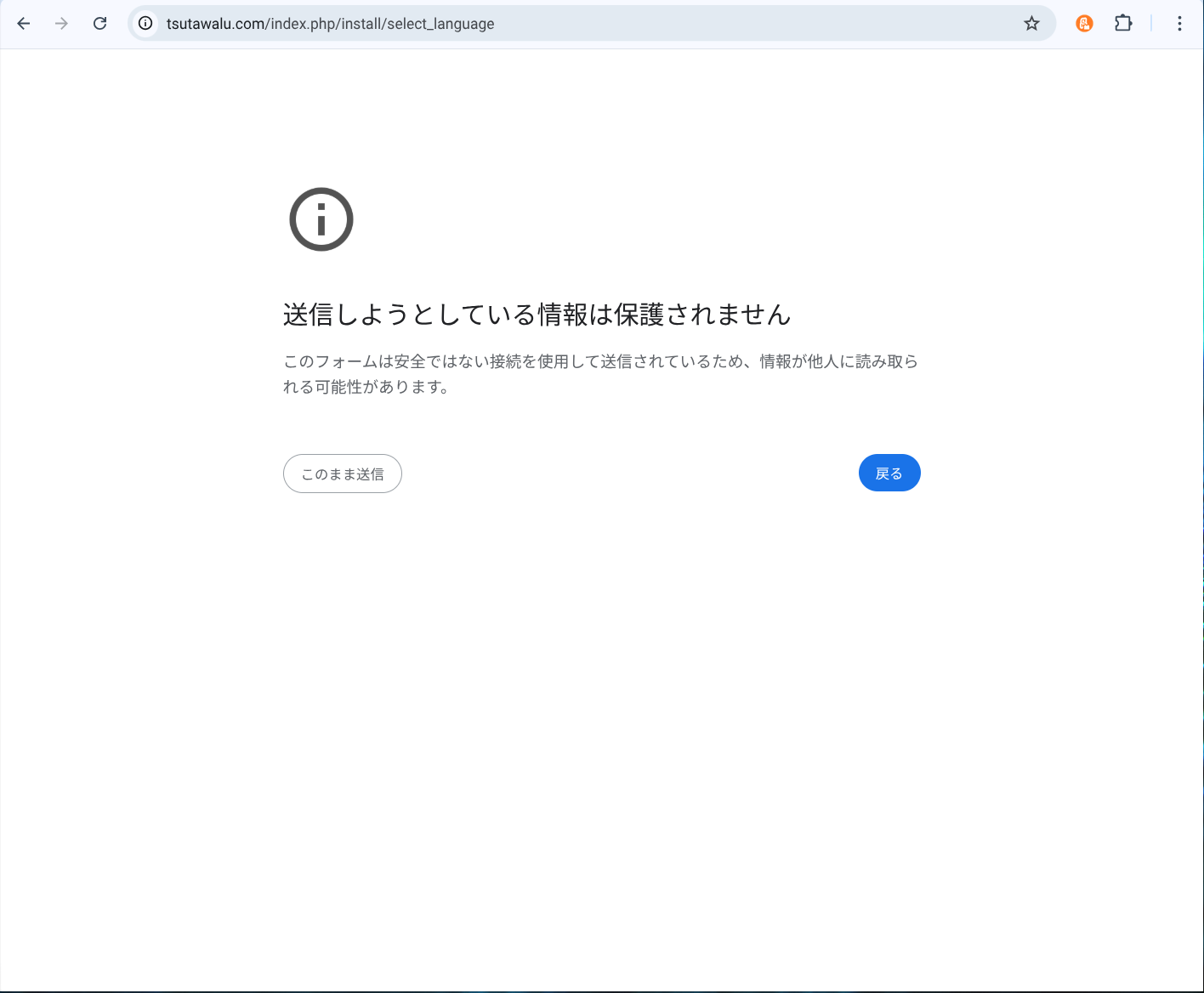Bookmark this page with the star icon
1204x993 pixels.
[x=1031, y=24]
